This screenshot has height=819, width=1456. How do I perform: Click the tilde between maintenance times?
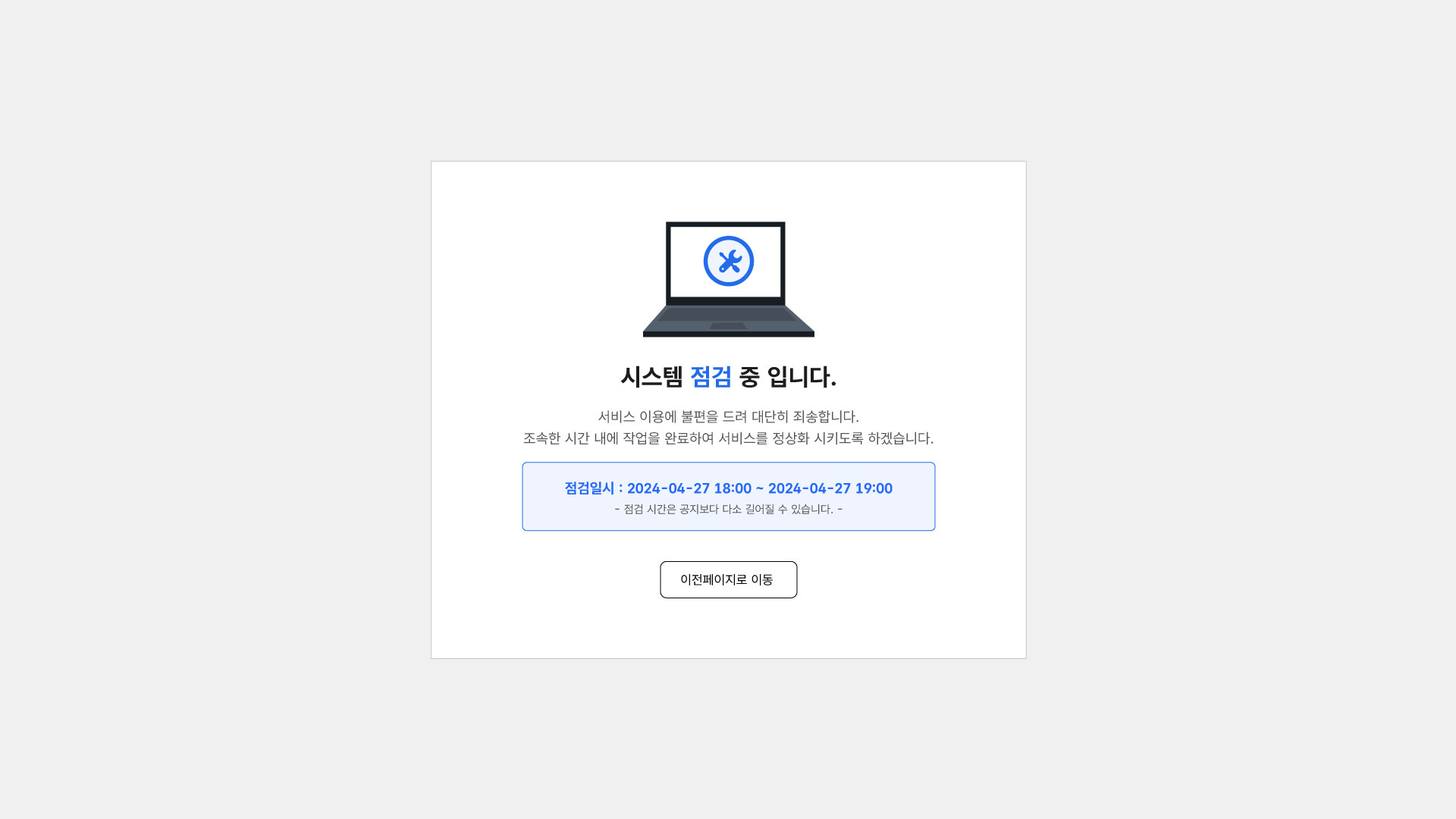[x=760, y=489]
